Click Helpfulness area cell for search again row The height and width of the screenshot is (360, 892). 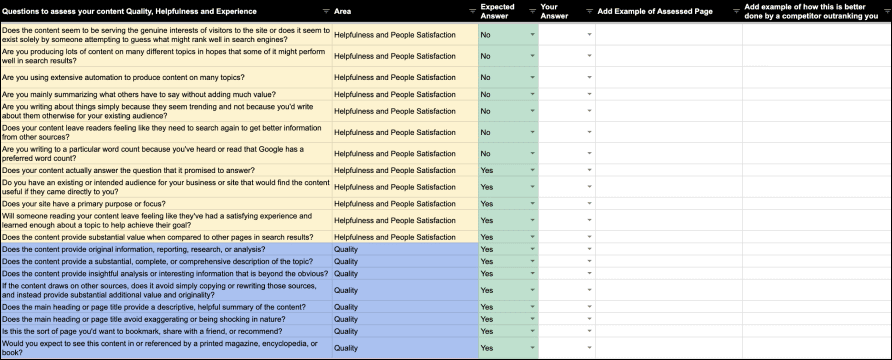tap(405, 133)
